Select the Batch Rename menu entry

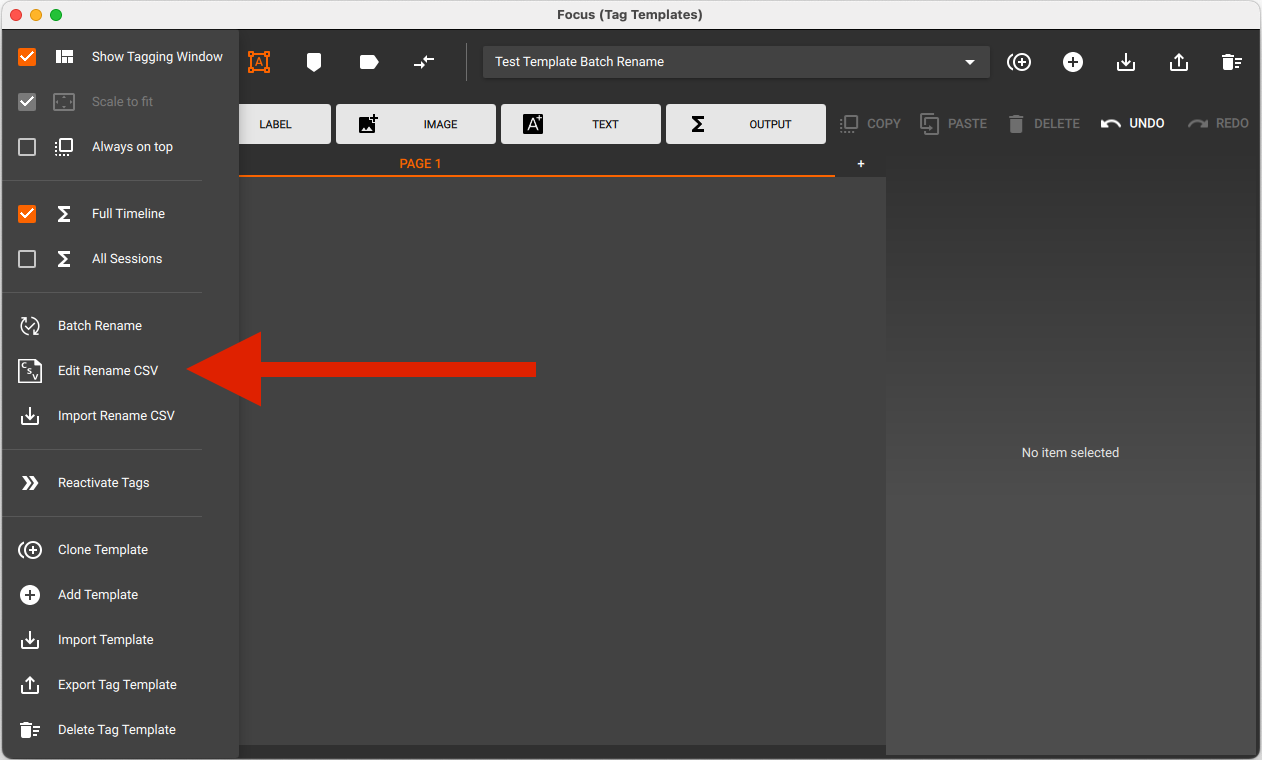[100, 326]
